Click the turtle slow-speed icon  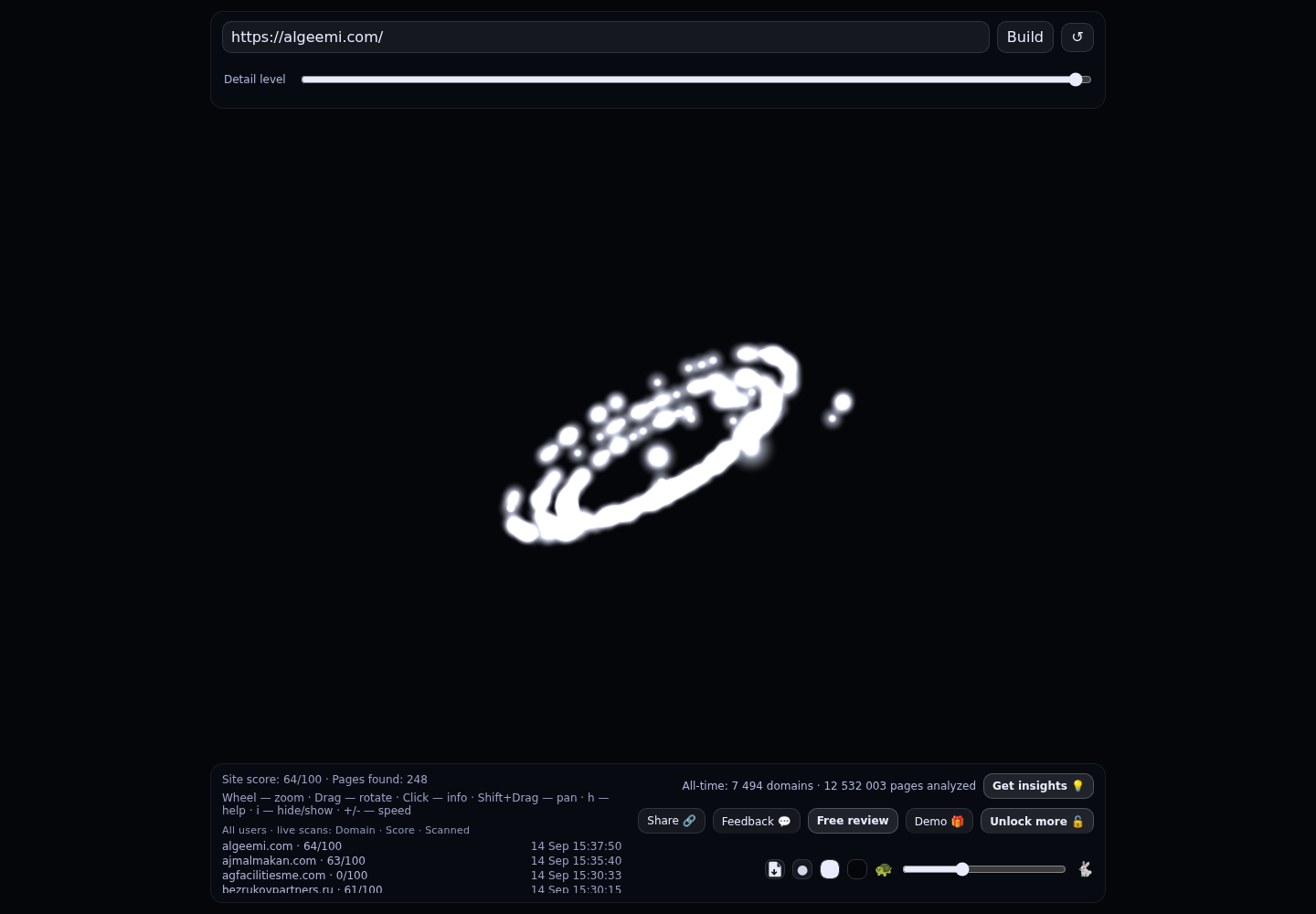point(884,869)
